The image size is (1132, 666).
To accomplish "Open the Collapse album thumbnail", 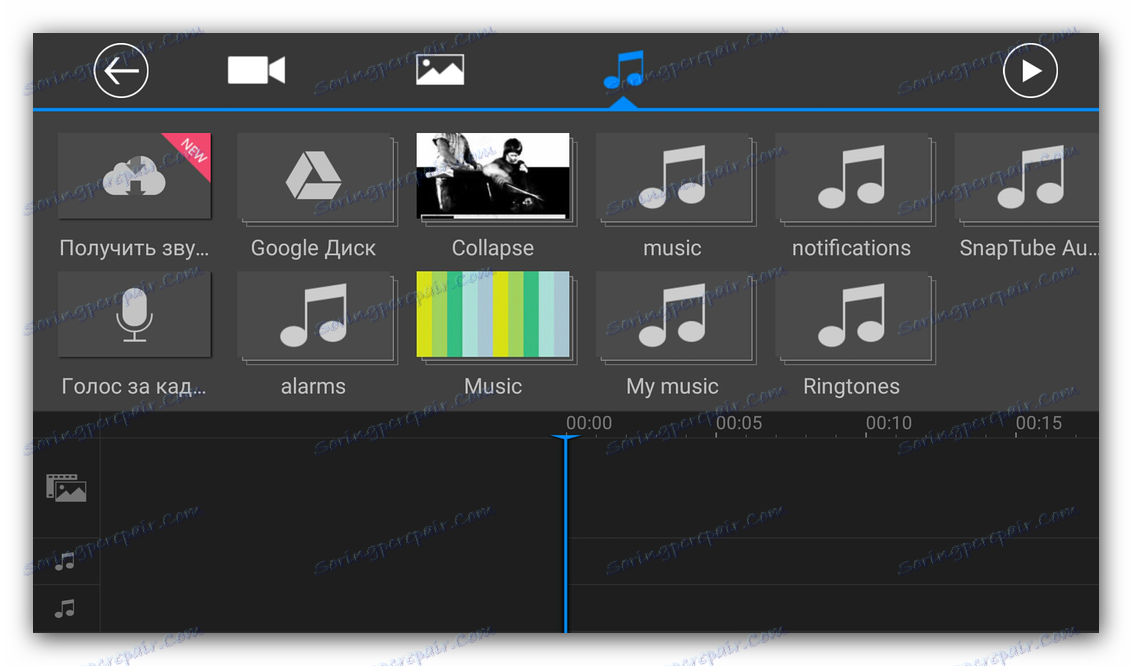I will pyautogui.click(x=493, y=175).
